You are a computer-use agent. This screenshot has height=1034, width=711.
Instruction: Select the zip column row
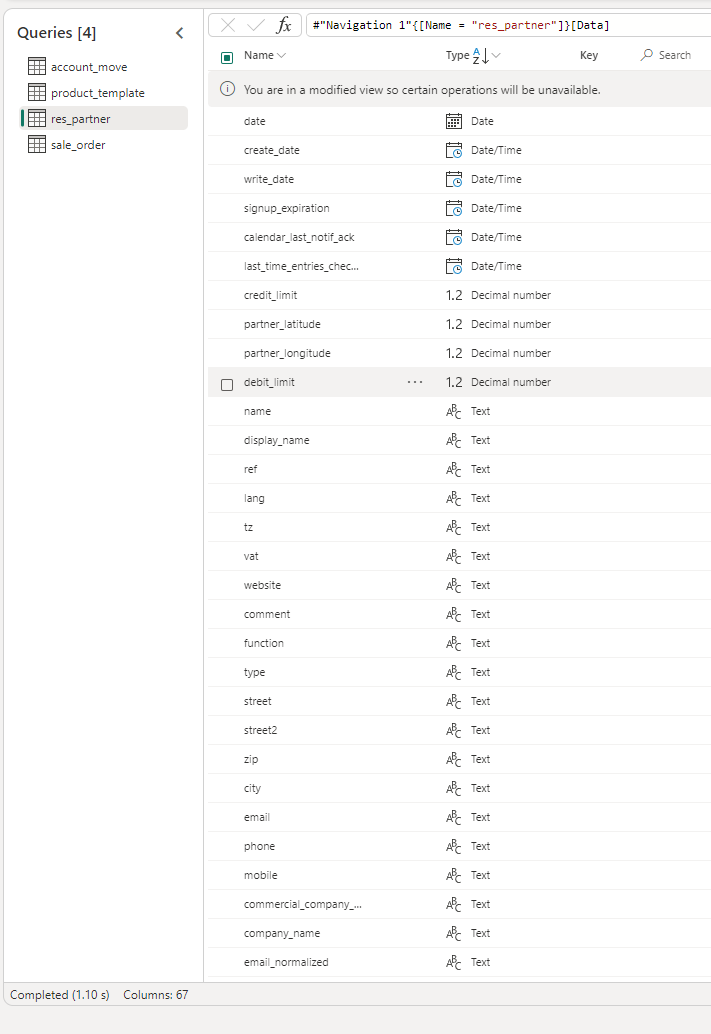pos(459,760)
